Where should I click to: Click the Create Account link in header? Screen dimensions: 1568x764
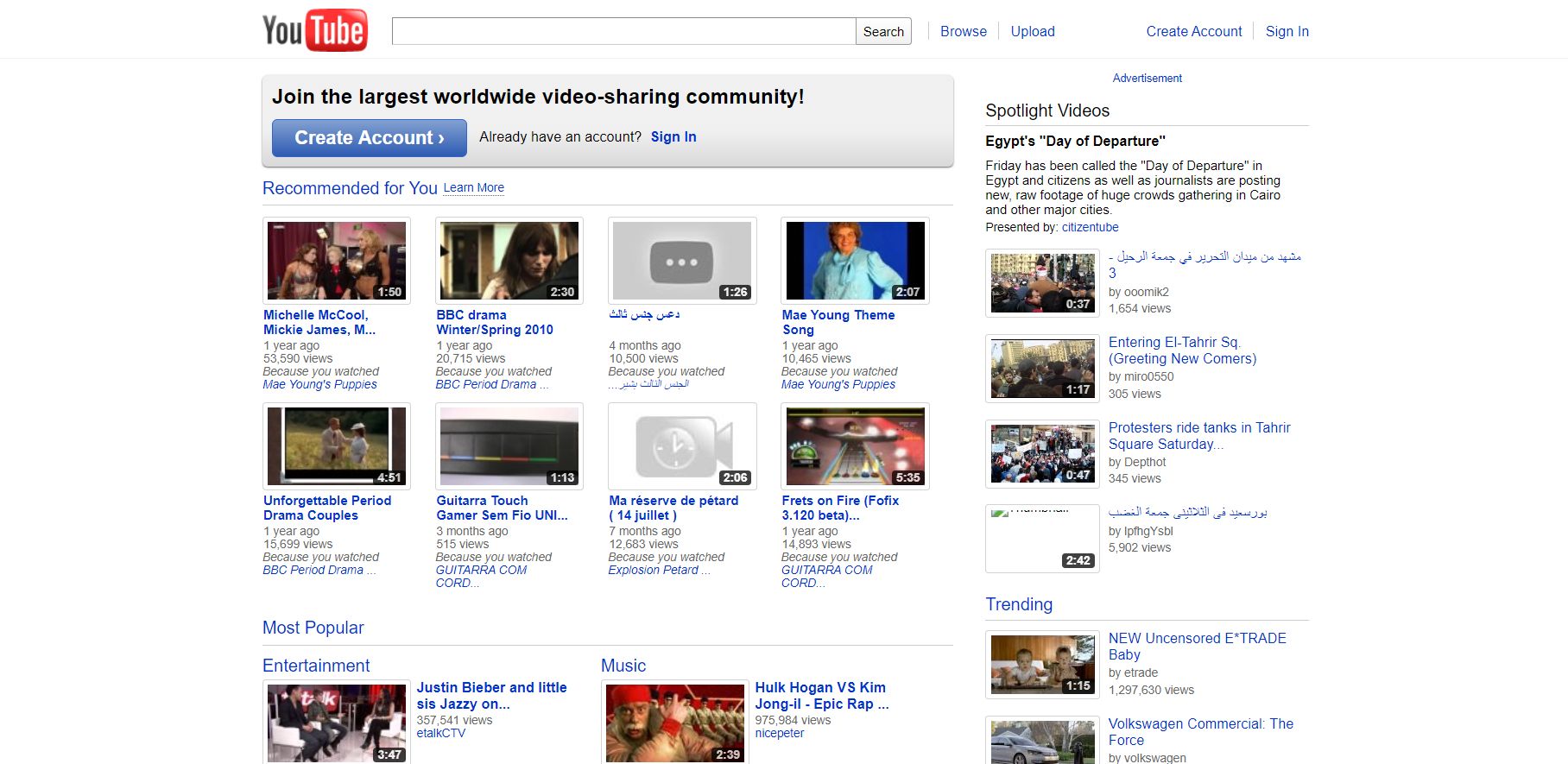(1193, 31)
